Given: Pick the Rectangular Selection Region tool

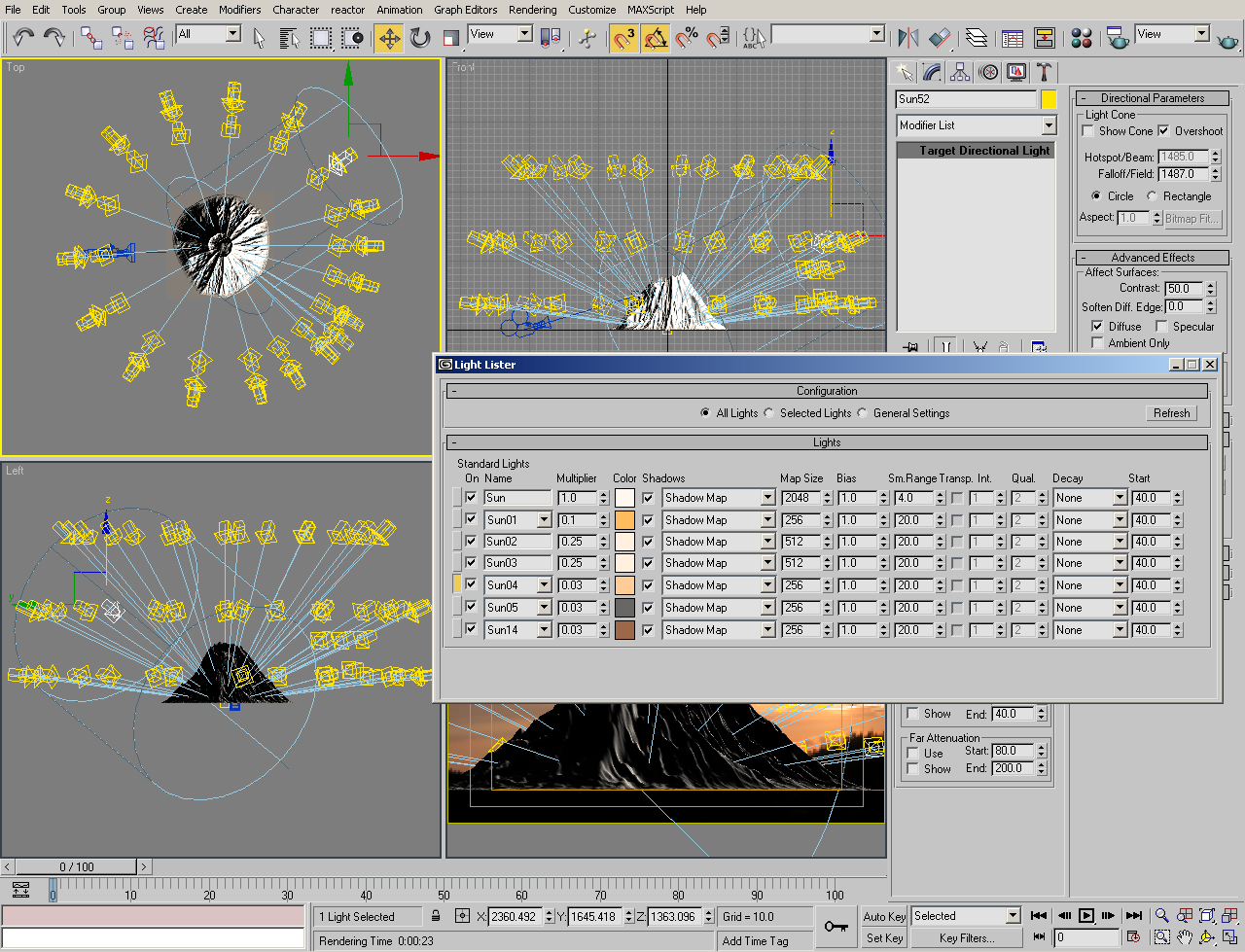Looking at the screenshot, I should [321, 38].
